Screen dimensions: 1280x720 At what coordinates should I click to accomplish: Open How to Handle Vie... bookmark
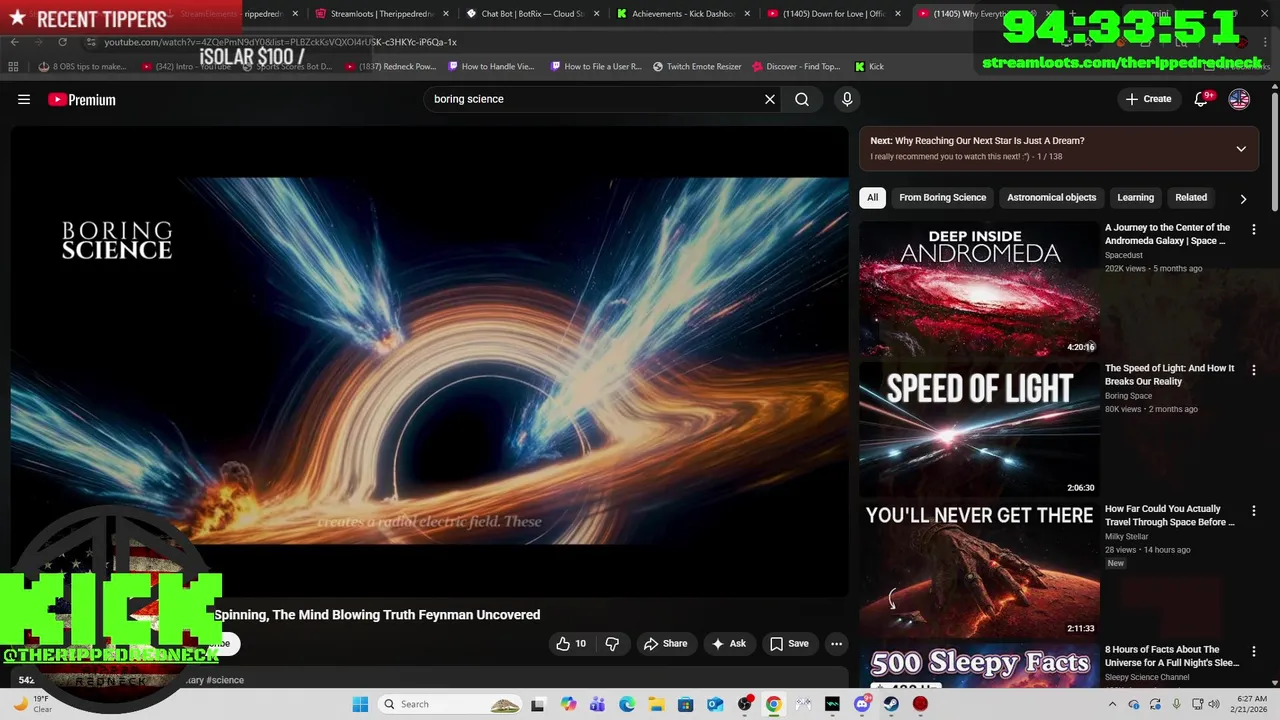point(491,66)
